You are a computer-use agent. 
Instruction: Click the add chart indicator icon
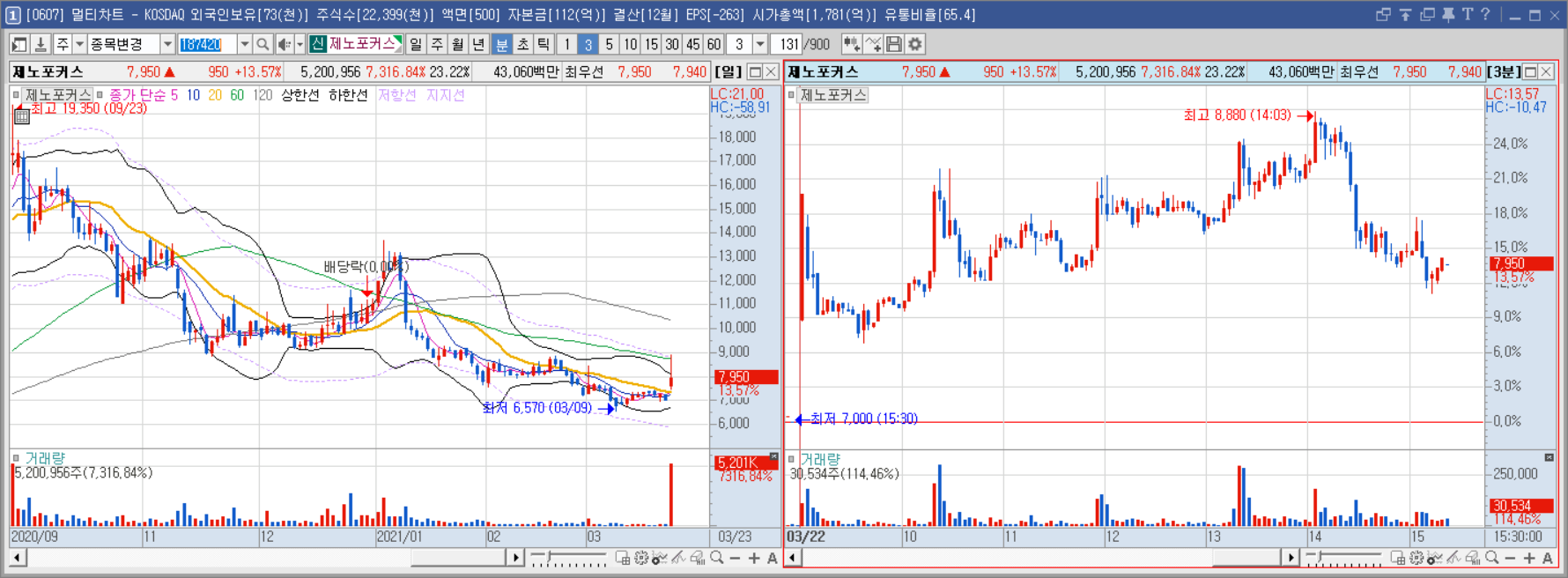click(x=852, y=44)
